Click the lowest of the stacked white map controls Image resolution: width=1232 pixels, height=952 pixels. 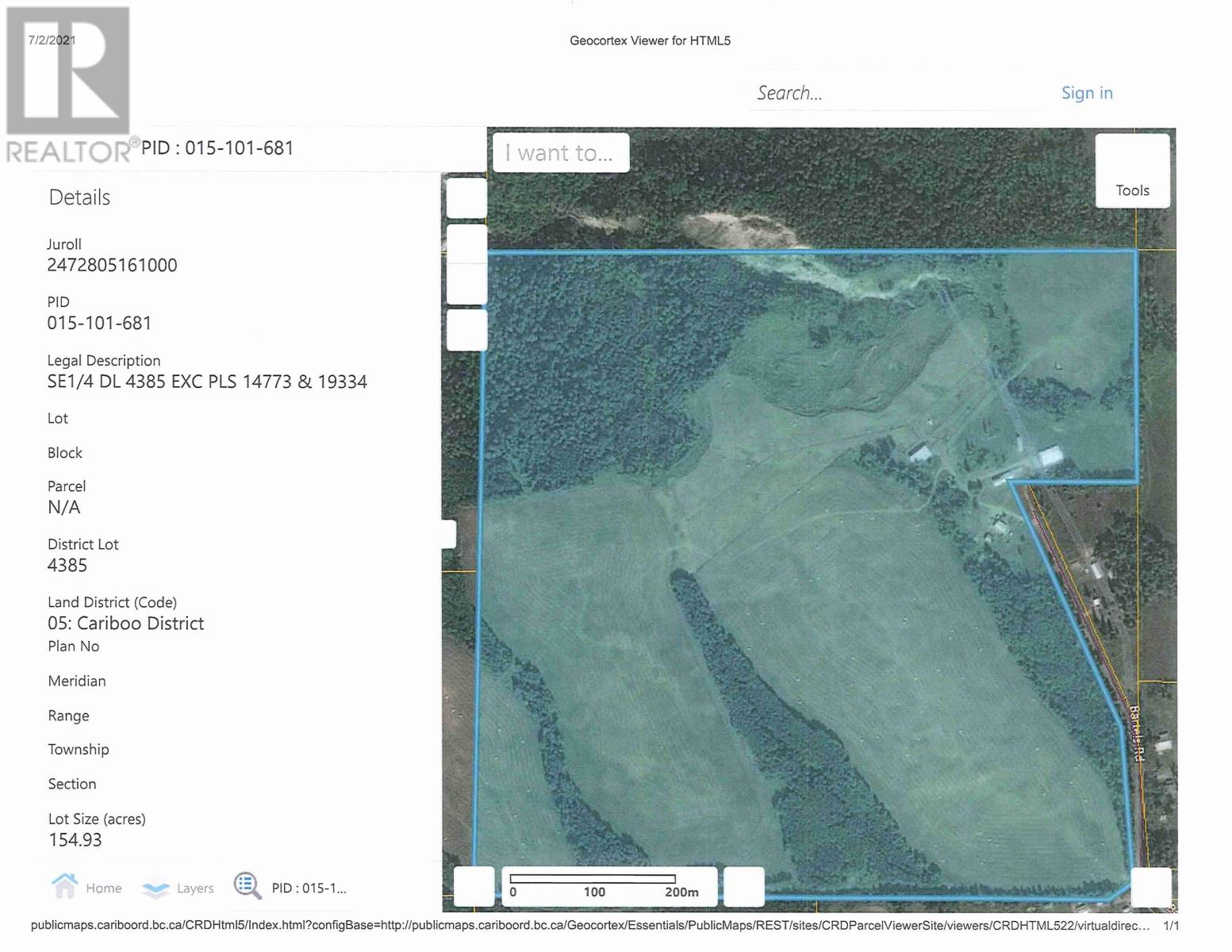coord(466,330)
